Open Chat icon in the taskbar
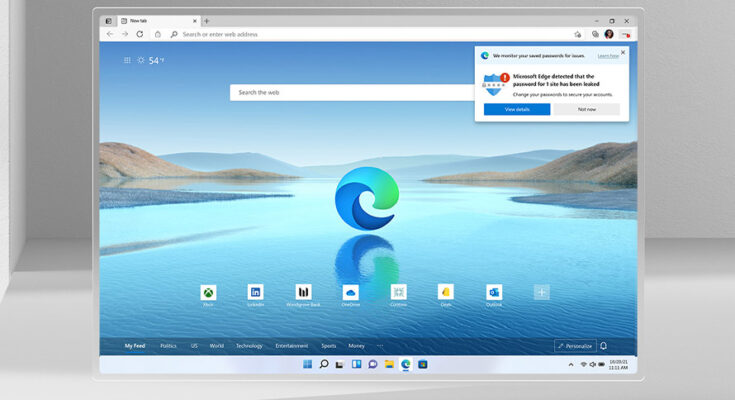The height and width of the screenshot is (400, 735). pyautogui.click(x=373, y=364)
